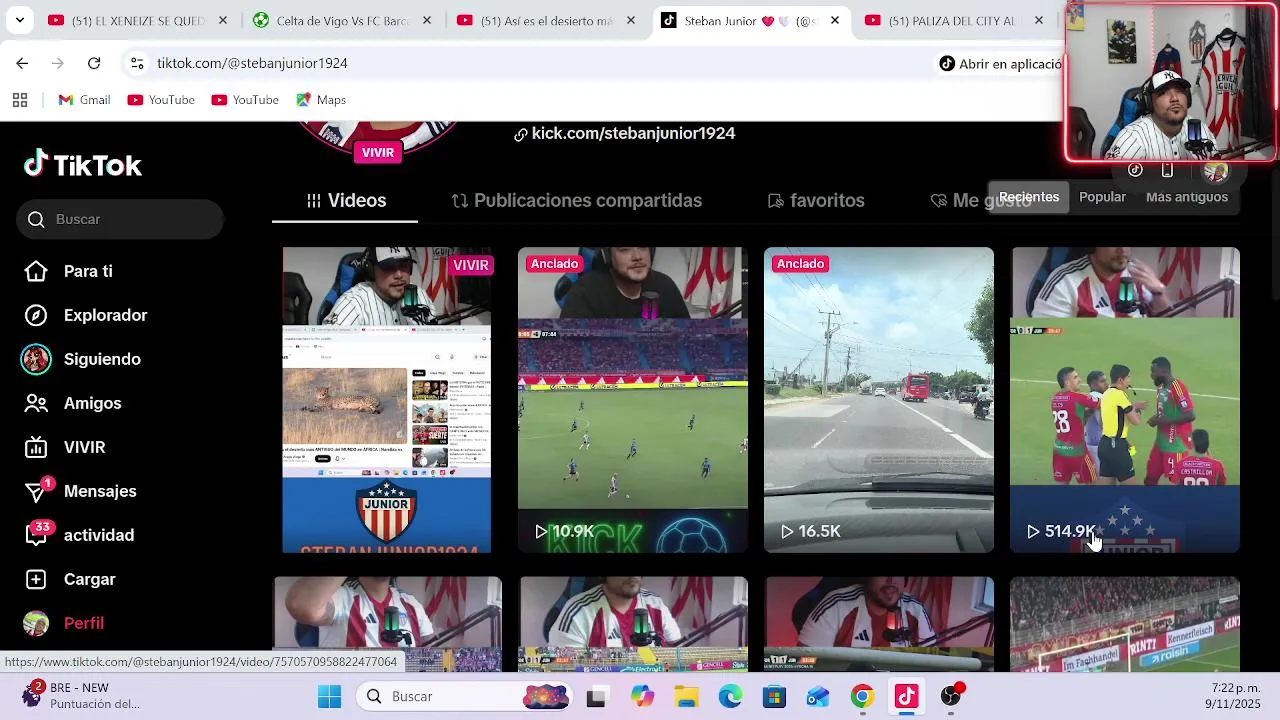Open the Maps bookmark
Image resolution: width=1280 pixels, height=720 pixels.
click(x=321, y=100)
